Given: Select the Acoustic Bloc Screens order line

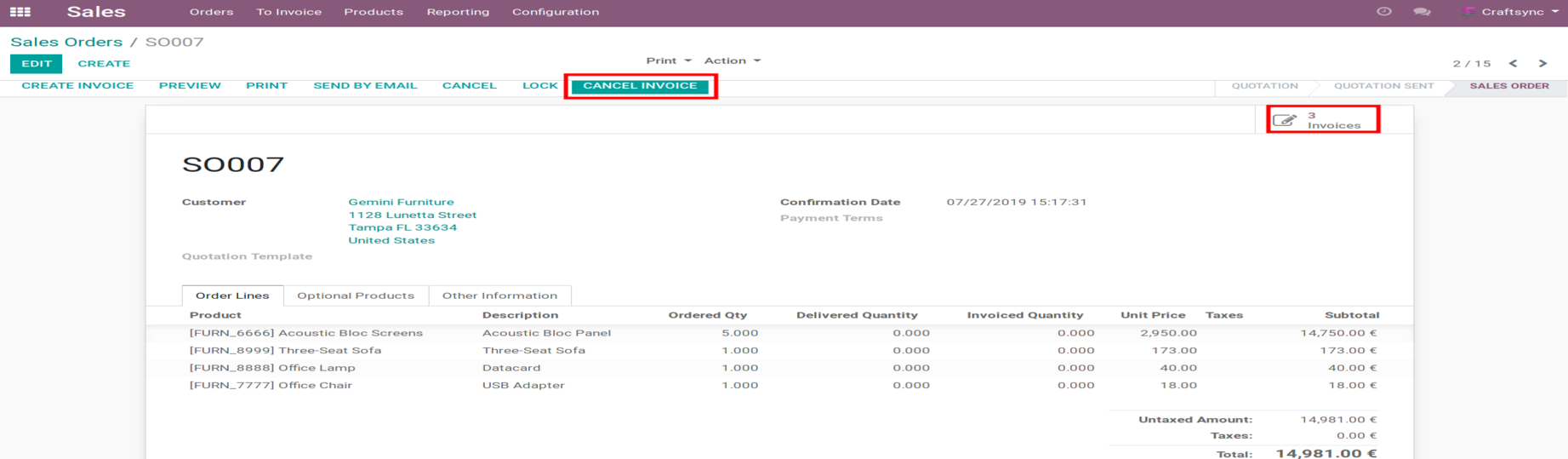Looking at the screenshot, I should click(x=305, y=333).
